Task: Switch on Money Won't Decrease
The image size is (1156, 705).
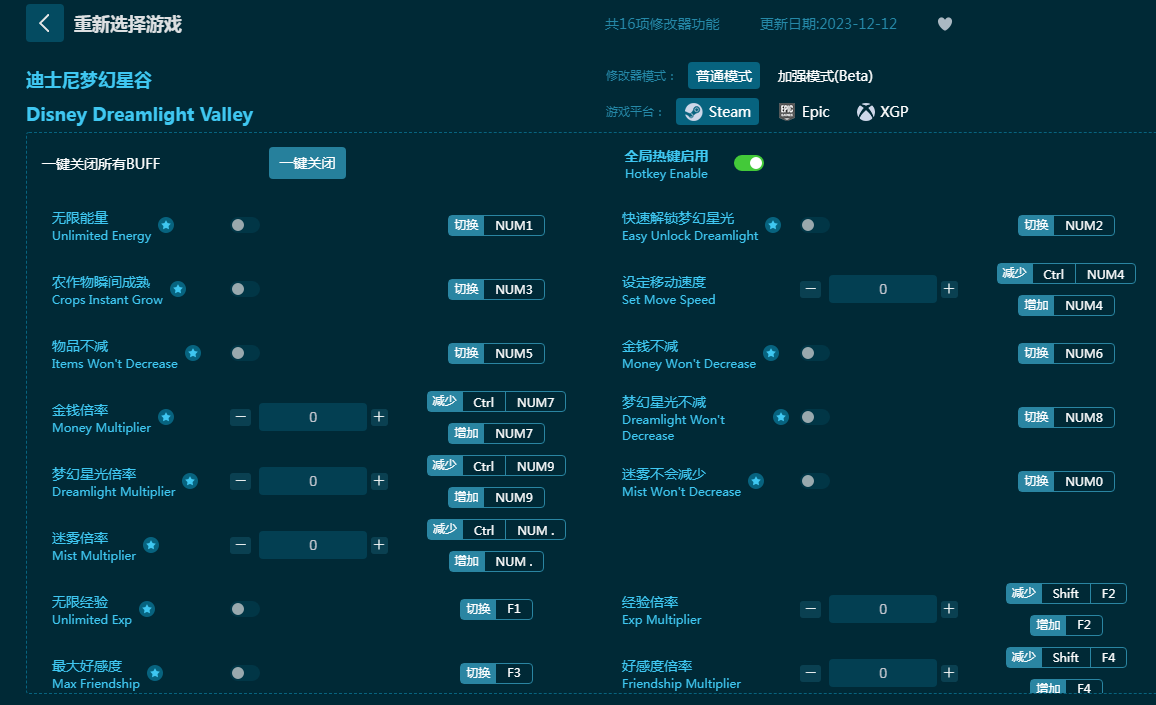Action: [x=815, y=353]
